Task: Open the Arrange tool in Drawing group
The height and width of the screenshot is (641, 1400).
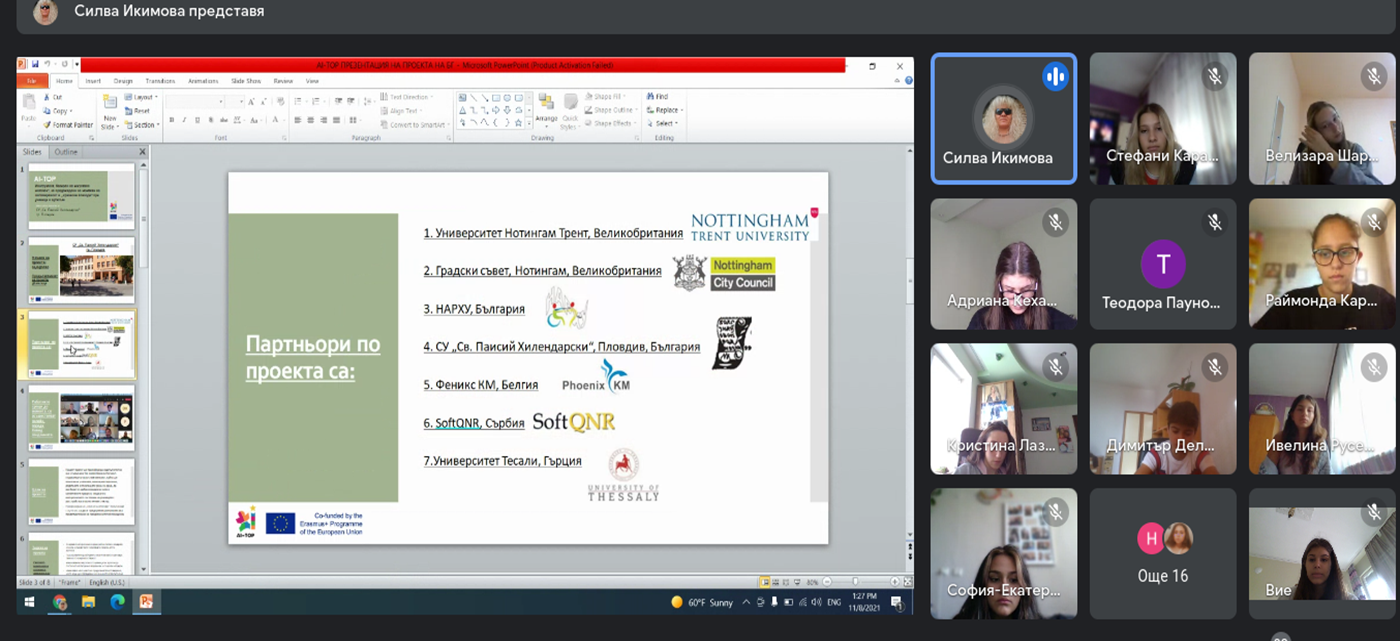Action: point(546,109)
